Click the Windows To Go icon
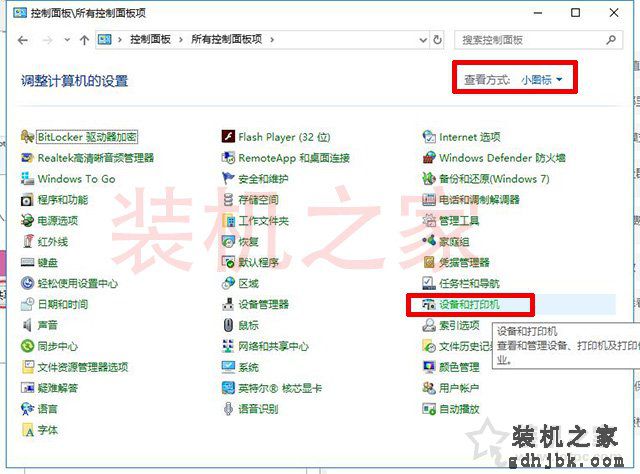The height and width of the screenshot is (474, 640). point(27,178)
